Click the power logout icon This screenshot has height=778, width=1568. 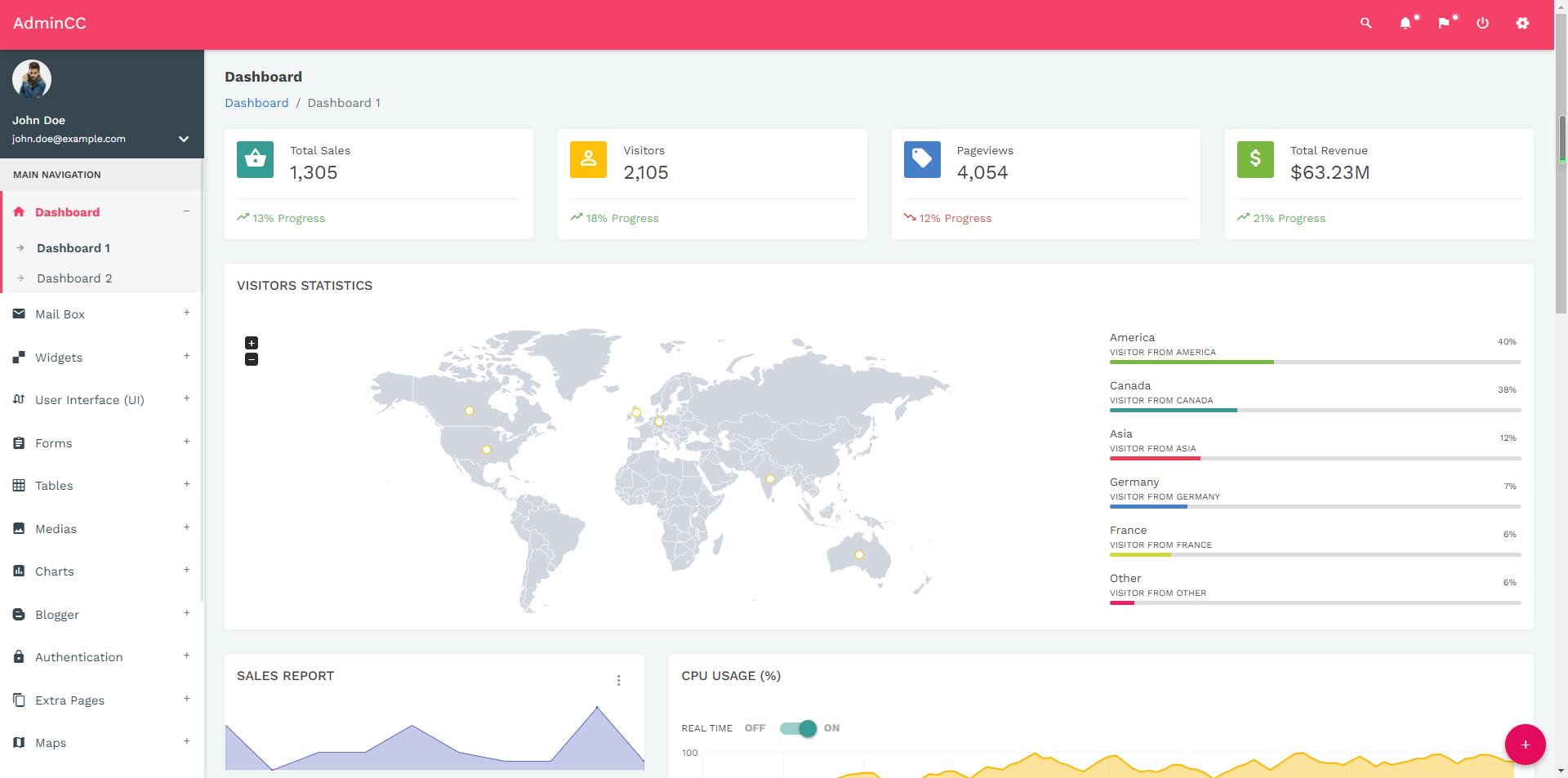(x=1482, y=24)
